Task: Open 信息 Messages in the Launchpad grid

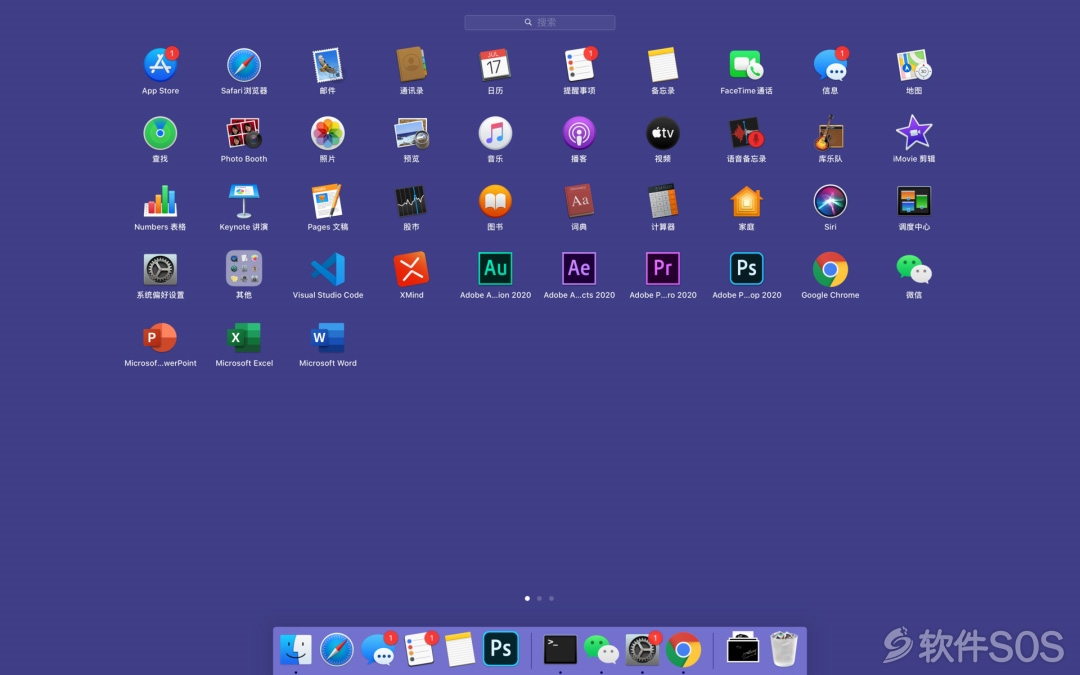Action: point(830,65)
